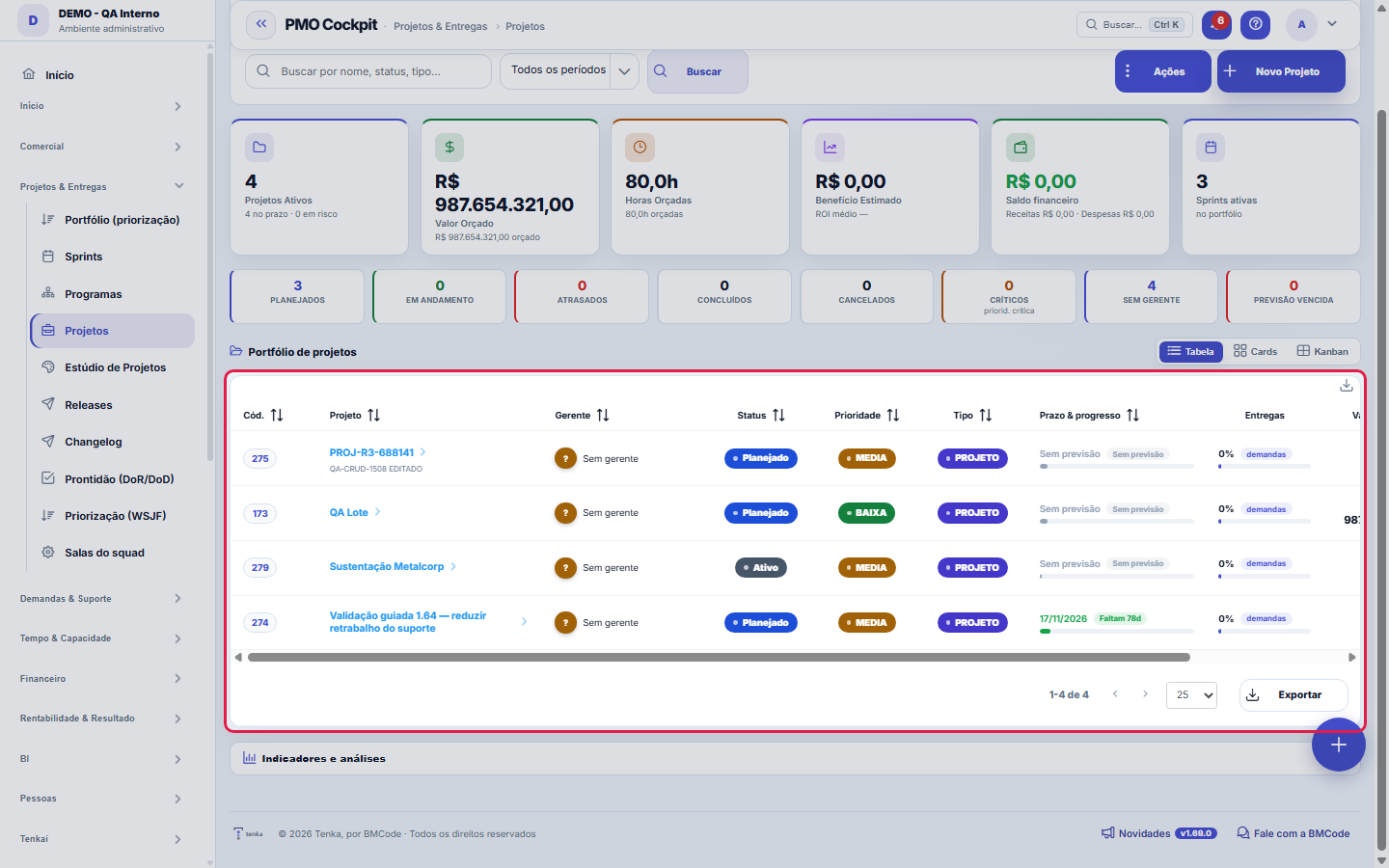1389x868 pixels.
Task: Click floating plus action button
Action: [1338, 745]
